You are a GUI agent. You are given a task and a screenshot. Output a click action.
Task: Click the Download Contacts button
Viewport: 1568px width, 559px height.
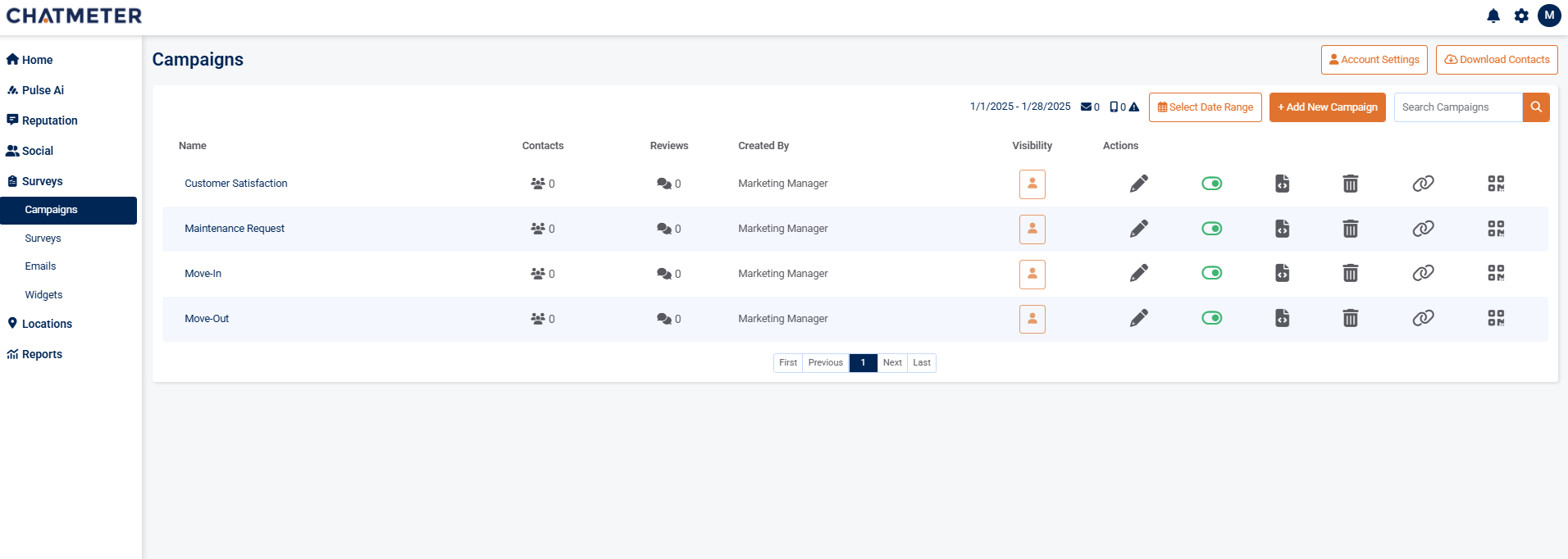pyautogui.click(x=1496, y=60)
